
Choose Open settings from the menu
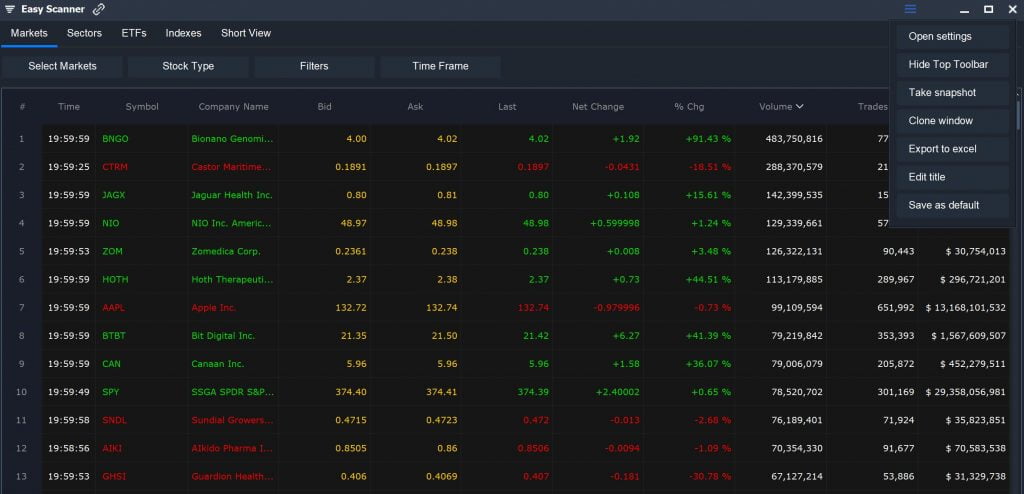click(952, 37)
